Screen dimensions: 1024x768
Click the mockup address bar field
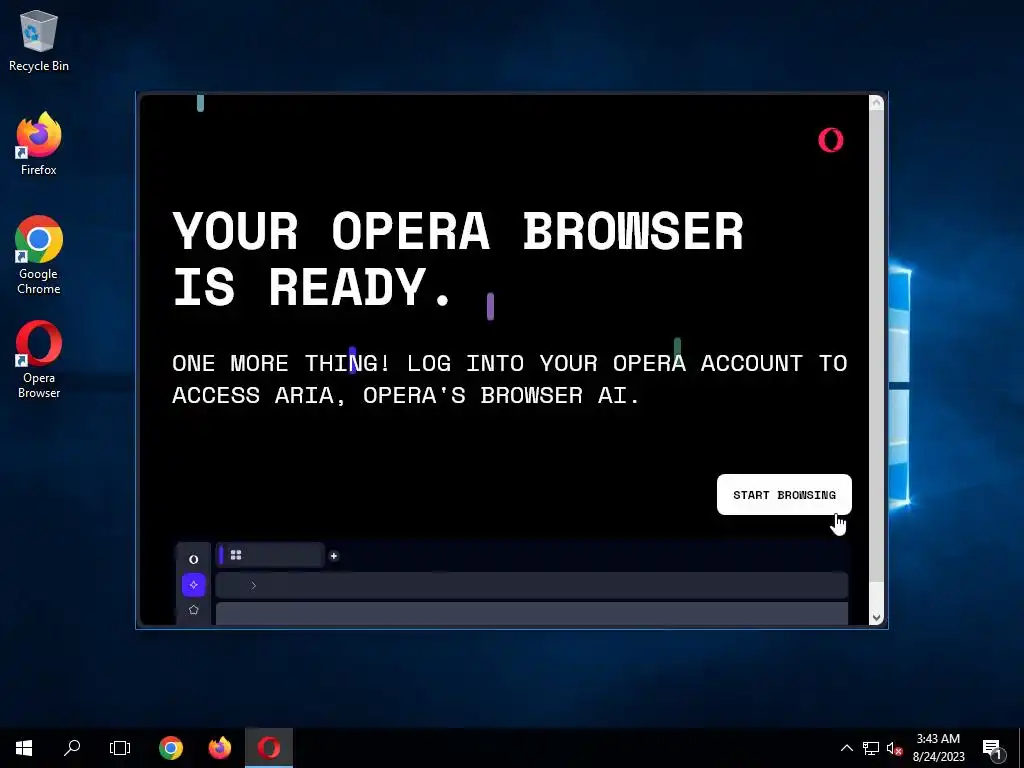(532, 585)
